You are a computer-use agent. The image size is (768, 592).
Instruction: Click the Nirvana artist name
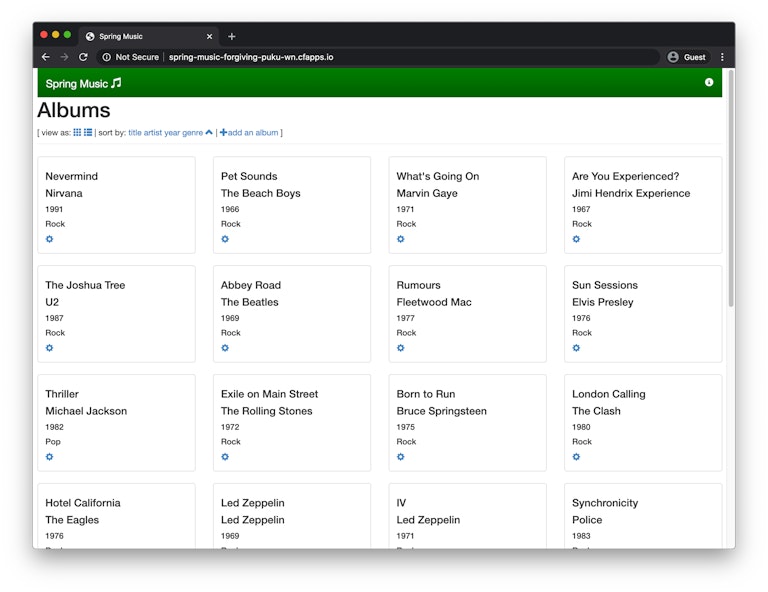[64, 193]
